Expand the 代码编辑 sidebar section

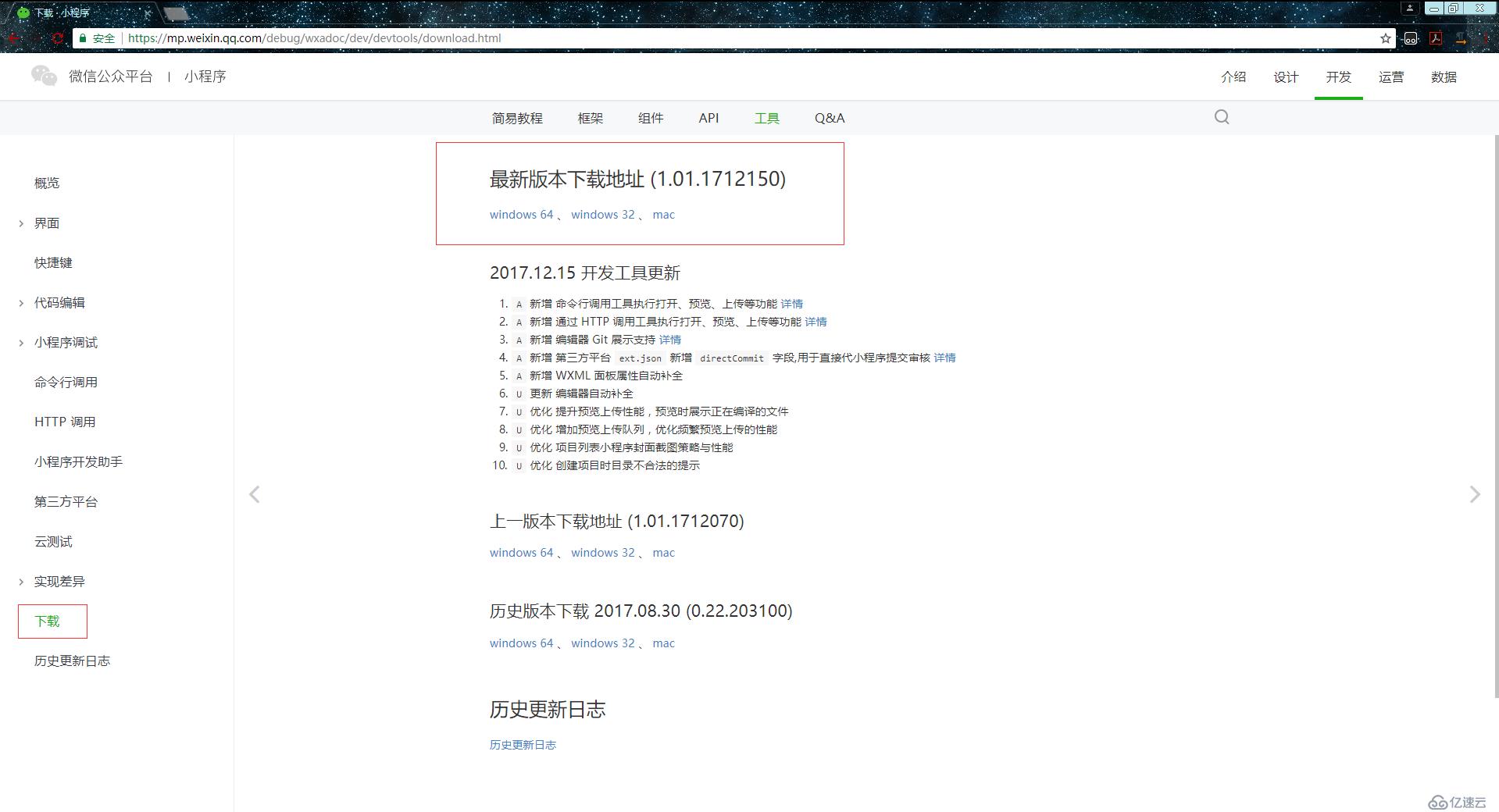click(21, 303)
